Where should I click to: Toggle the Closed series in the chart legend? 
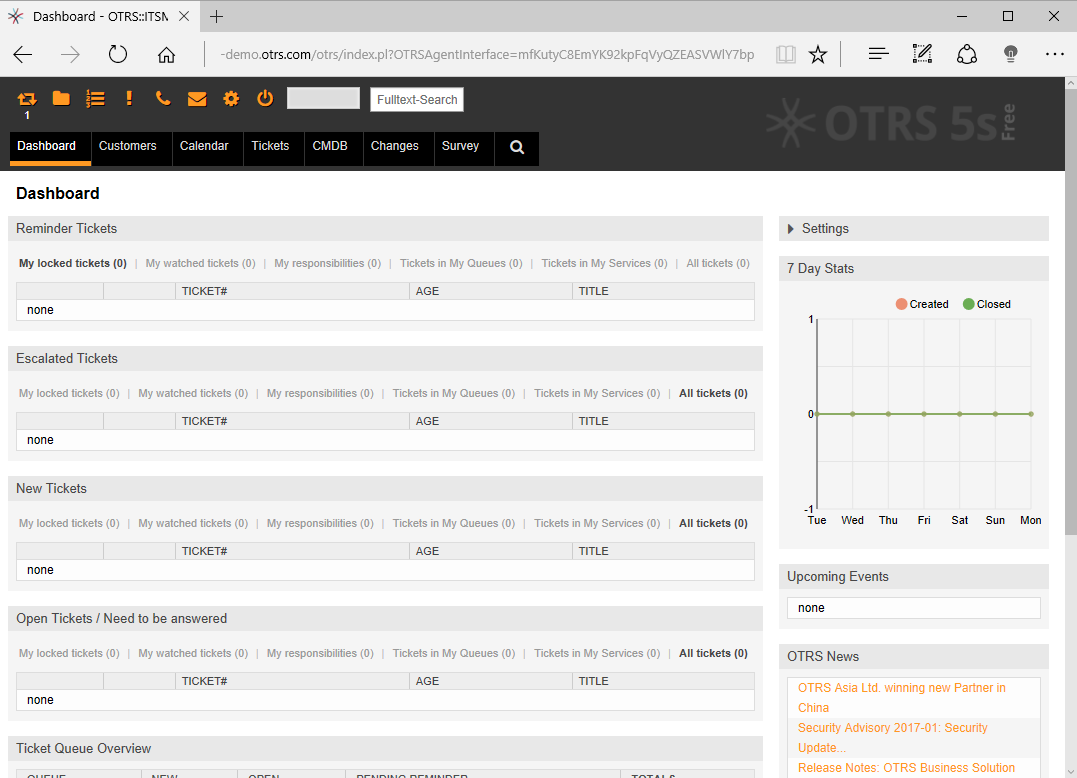[986, 304]
